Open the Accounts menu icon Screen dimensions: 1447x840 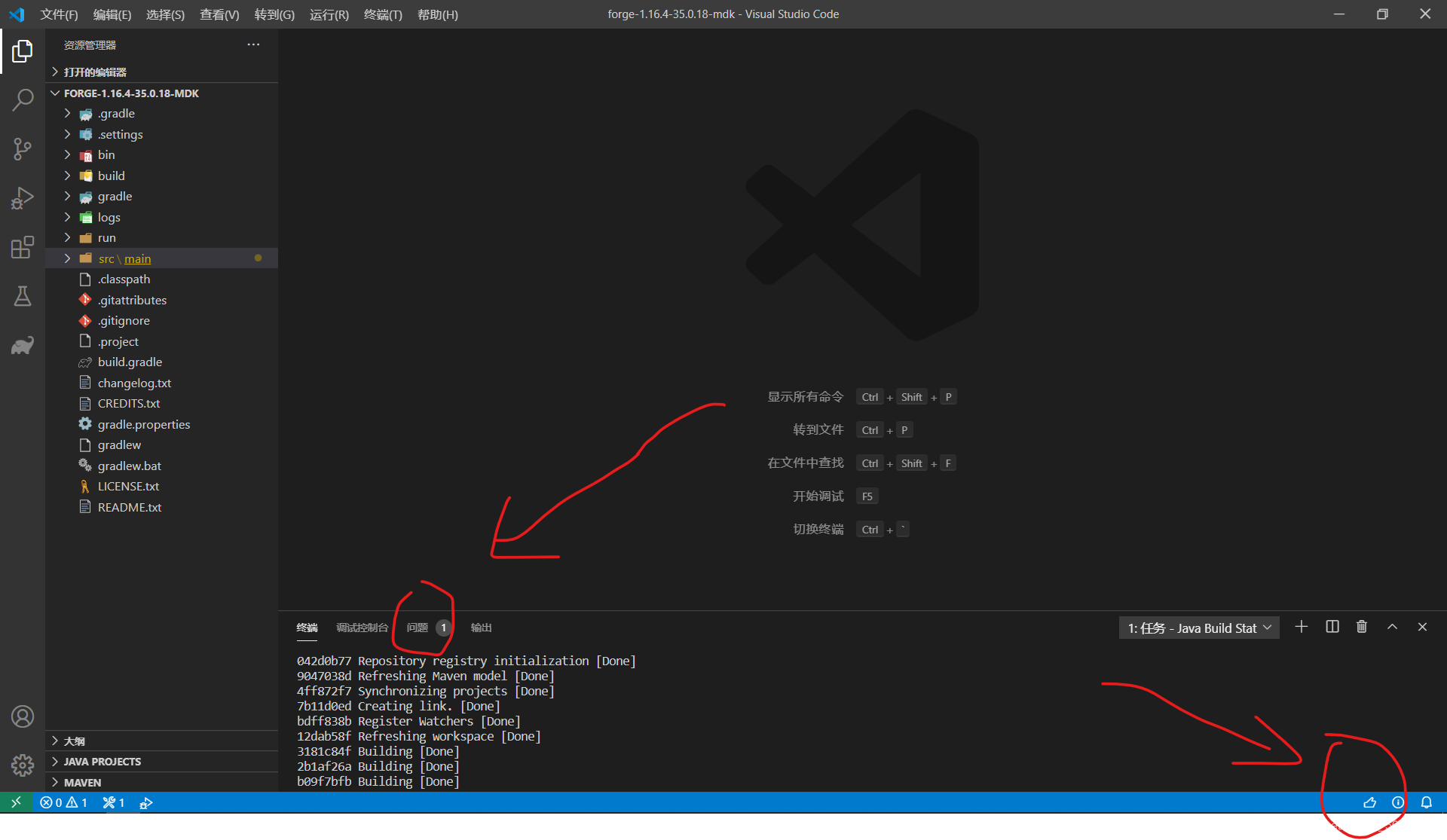(x=23, y=716)
